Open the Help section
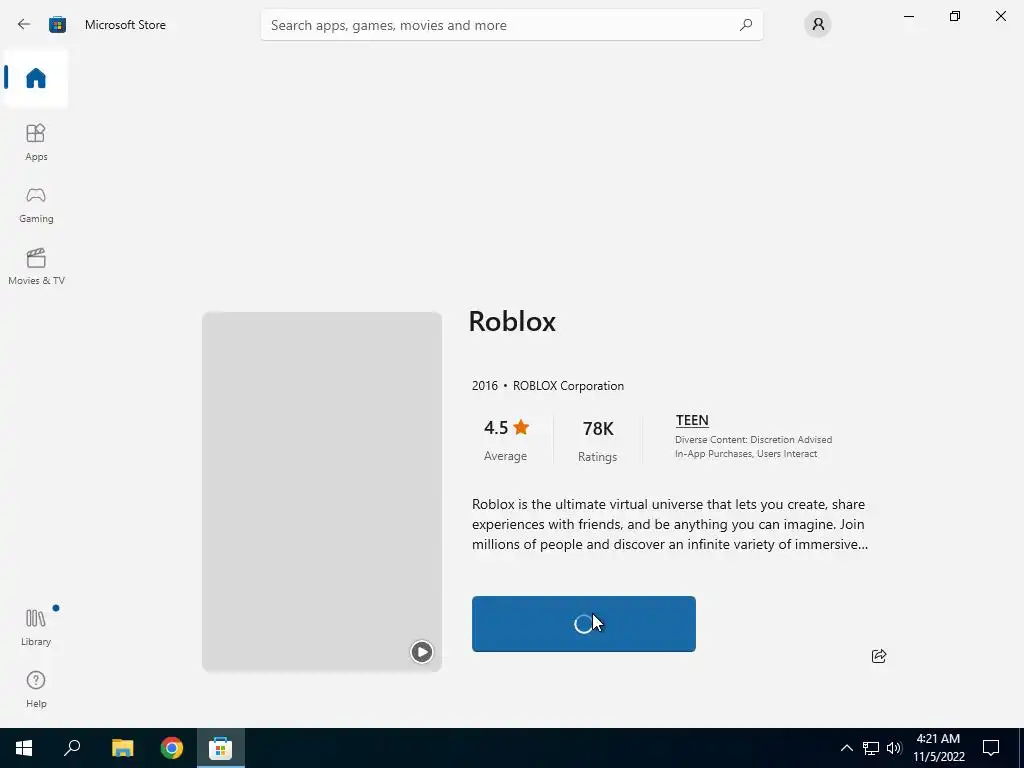Viewport: 1024px width, 768px height. (36, 690)
